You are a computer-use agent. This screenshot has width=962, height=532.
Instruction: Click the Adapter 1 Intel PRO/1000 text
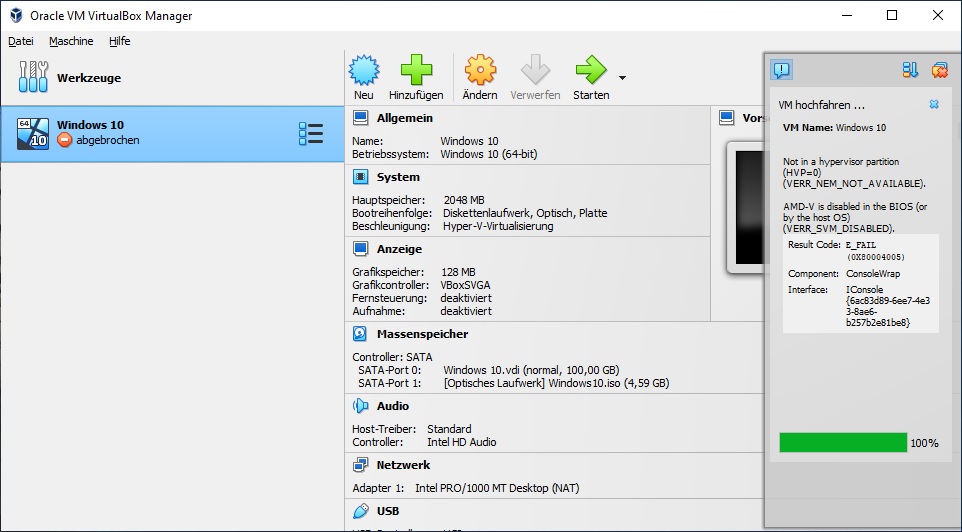[x=497, y=488]
